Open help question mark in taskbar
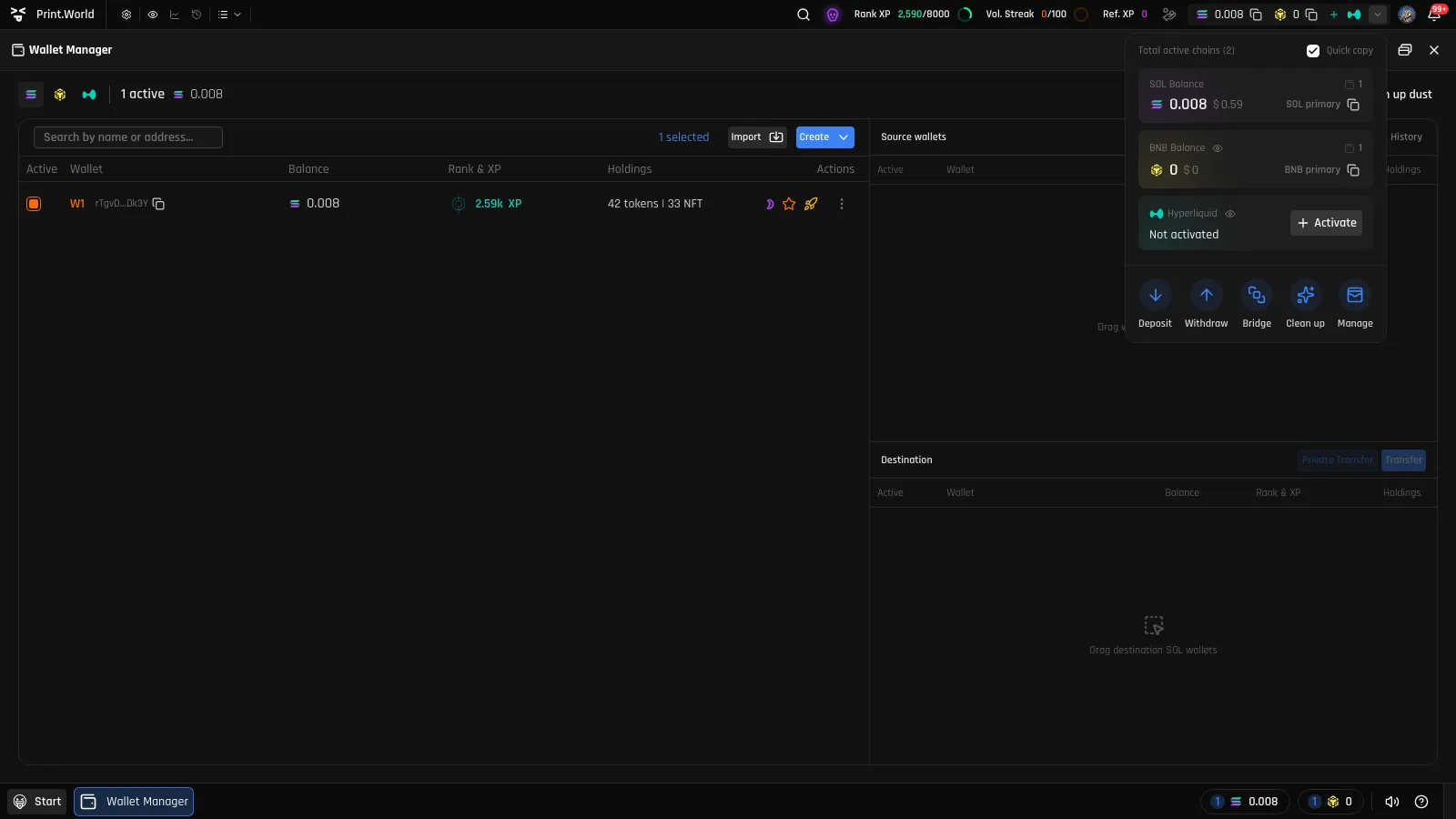 (x=1421, y=802)
